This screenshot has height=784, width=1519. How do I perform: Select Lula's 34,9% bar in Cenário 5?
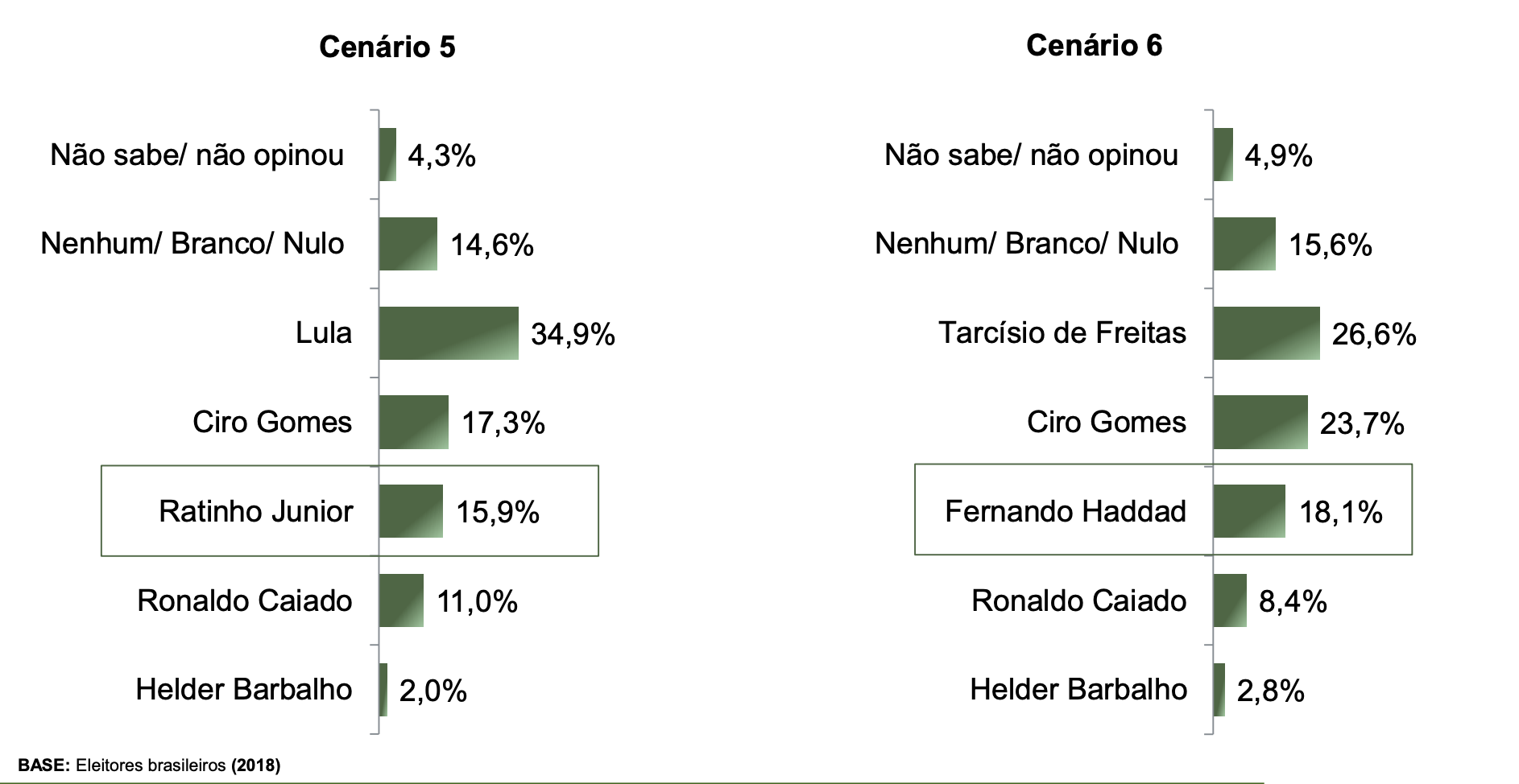click(449, 333)
